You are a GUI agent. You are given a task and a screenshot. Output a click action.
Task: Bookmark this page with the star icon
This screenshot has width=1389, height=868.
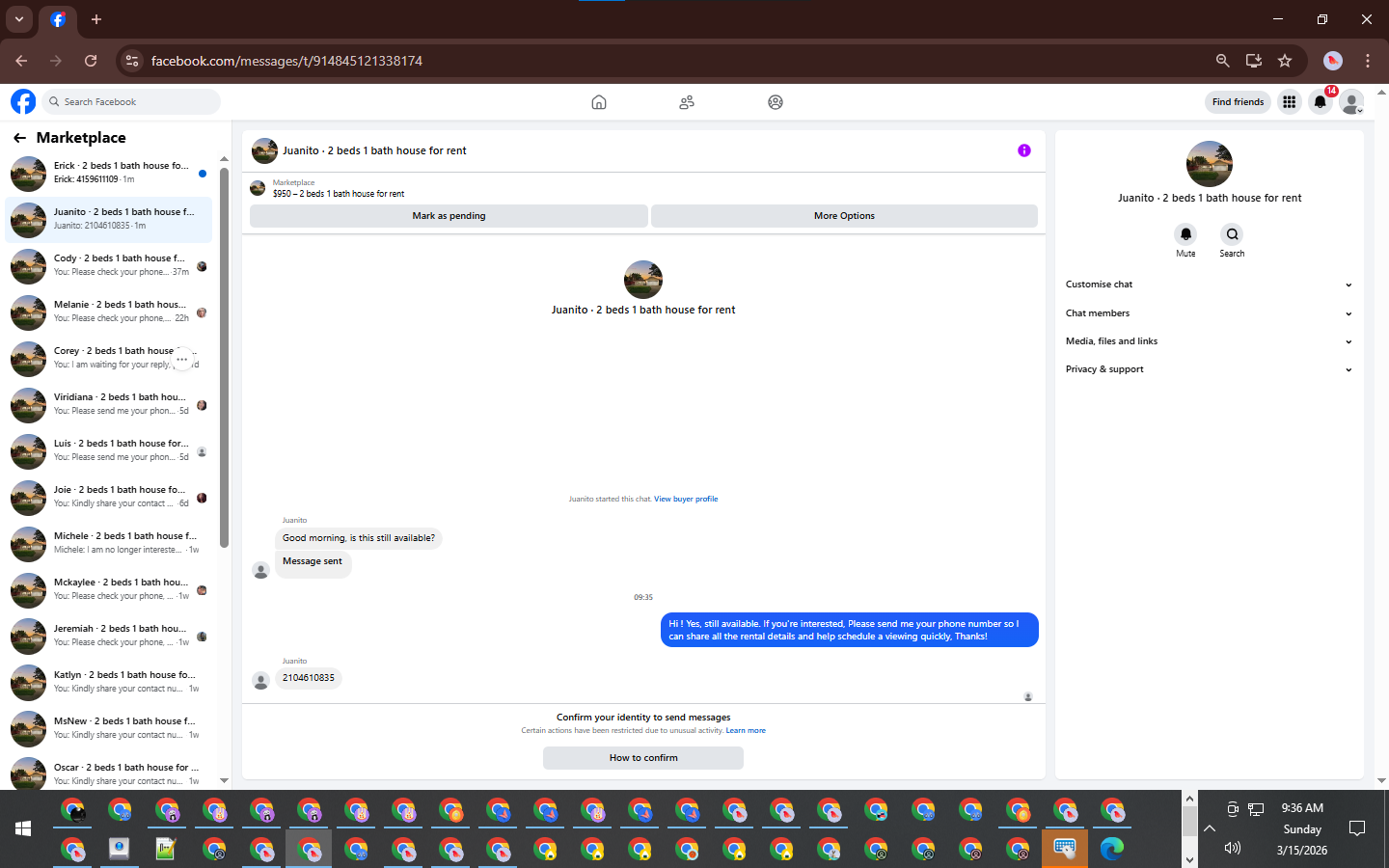pyautogui.click(x=1285, y=61)
